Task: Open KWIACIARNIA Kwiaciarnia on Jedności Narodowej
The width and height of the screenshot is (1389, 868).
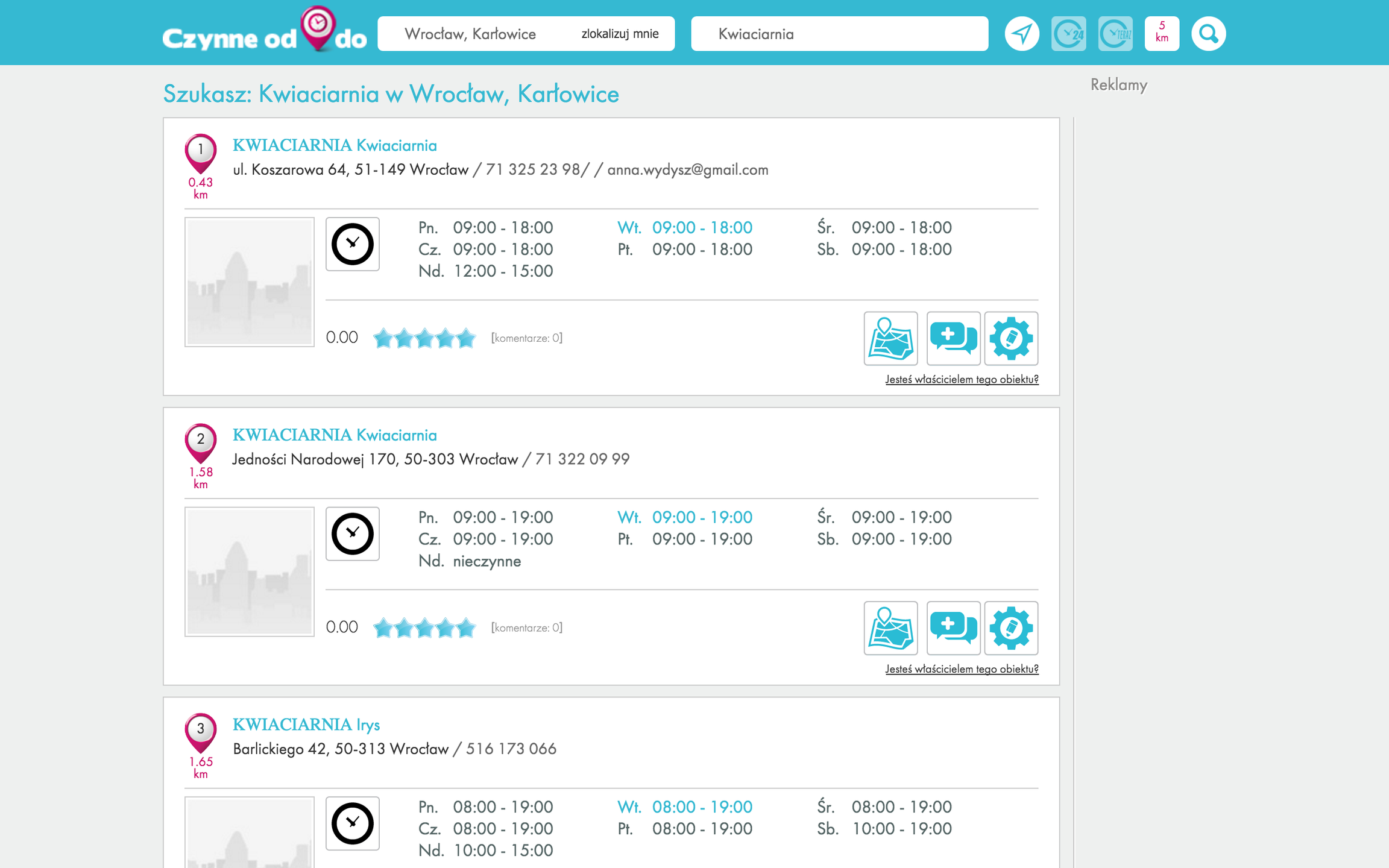Action: pos(335,435)
